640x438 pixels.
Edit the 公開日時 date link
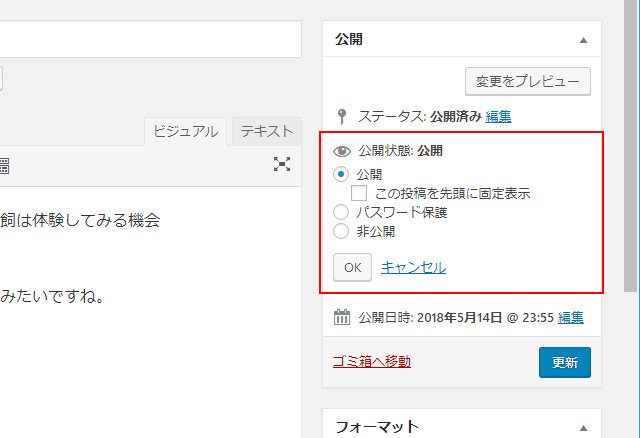(x=571, y=317)
